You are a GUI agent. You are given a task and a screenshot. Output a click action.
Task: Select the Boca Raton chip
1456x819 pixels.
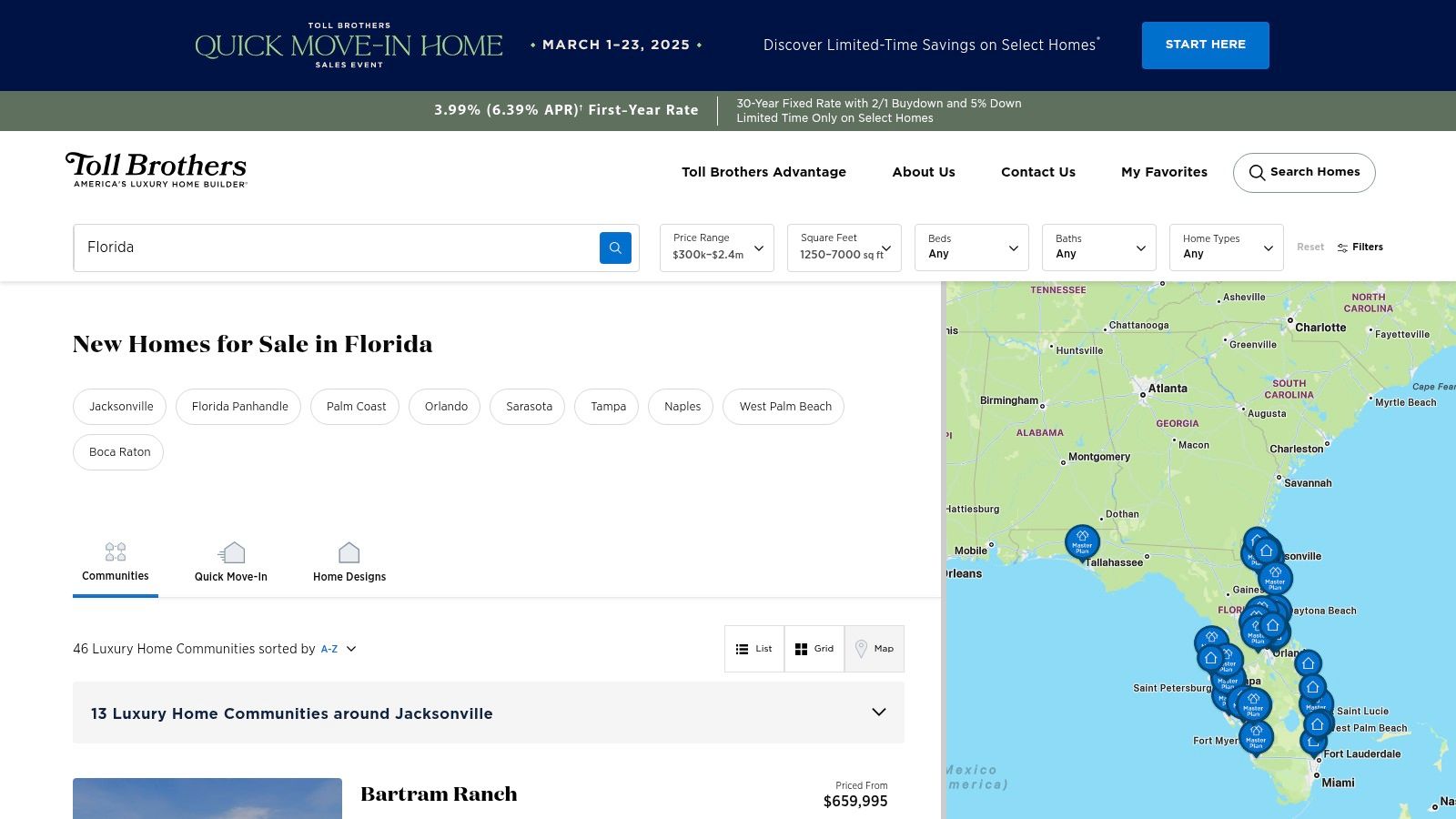(119, 452)
